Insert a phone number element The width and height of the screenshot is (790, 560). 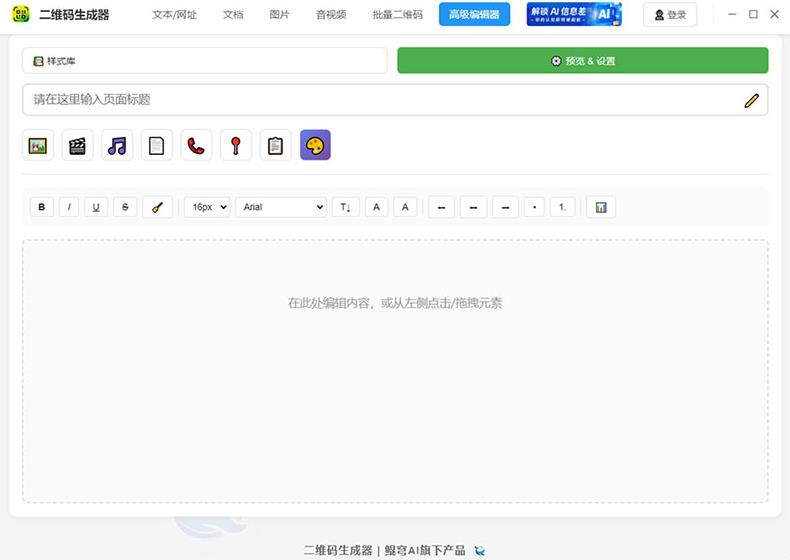coord(196,146)
